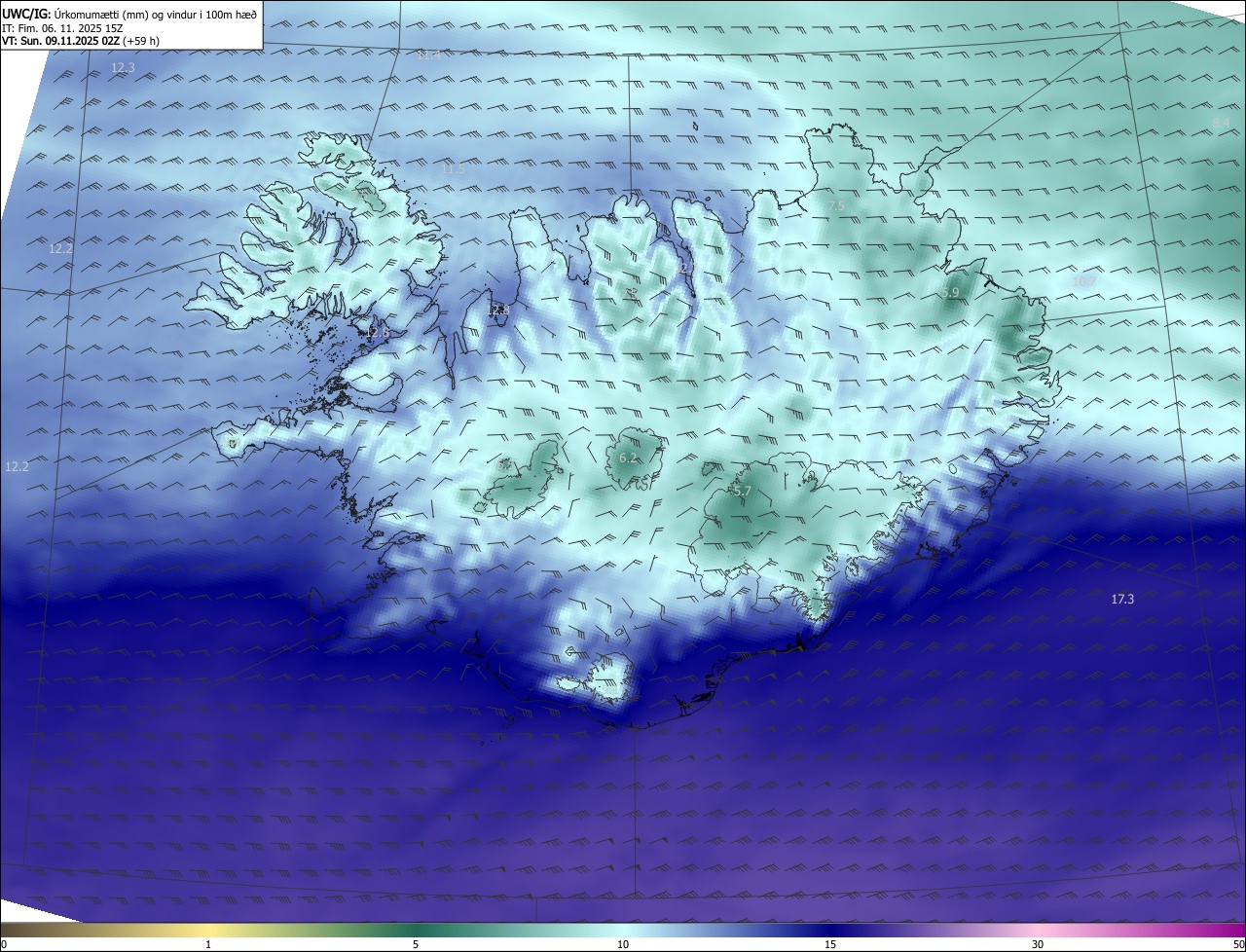The image size is (1246, 952).
Task: Click the title 'Úrkomumætti (mm) og vindur í 100m hæð'
Action: [156, 15]
